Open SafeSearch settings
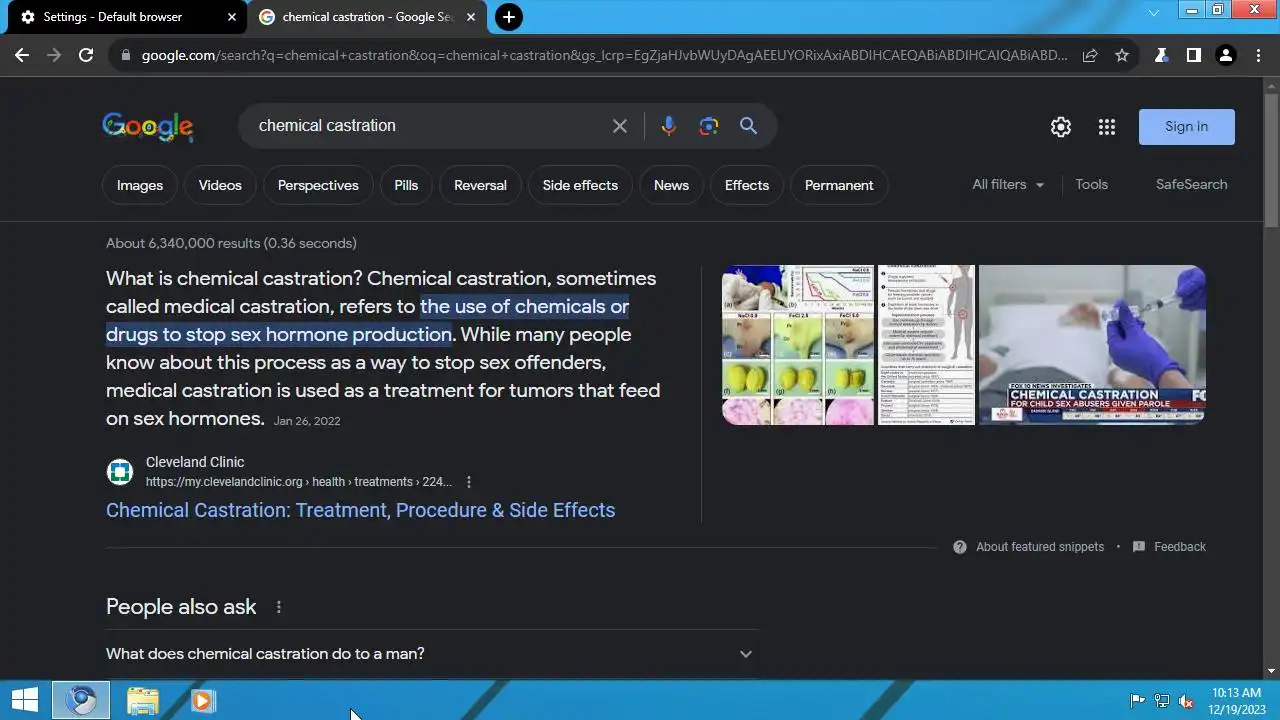The width and height of the screenshot is (1280, 720). (1191, 185)
